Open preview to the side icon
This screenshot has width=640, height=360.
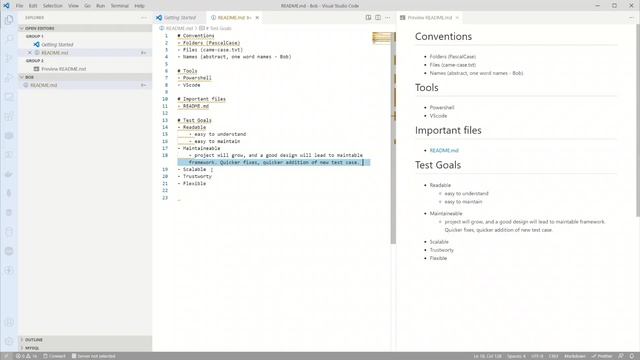tap(368, 18)
